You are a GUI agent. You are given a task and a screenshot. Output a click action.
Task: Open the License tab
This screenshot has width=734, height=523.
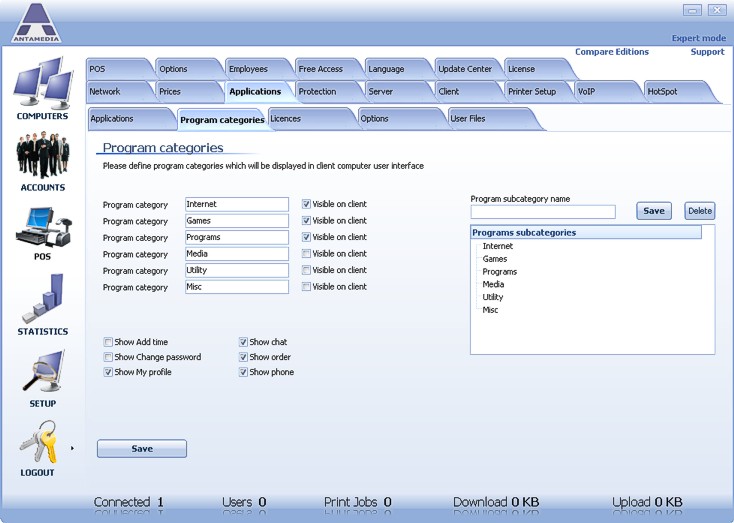tap(536, 69)
